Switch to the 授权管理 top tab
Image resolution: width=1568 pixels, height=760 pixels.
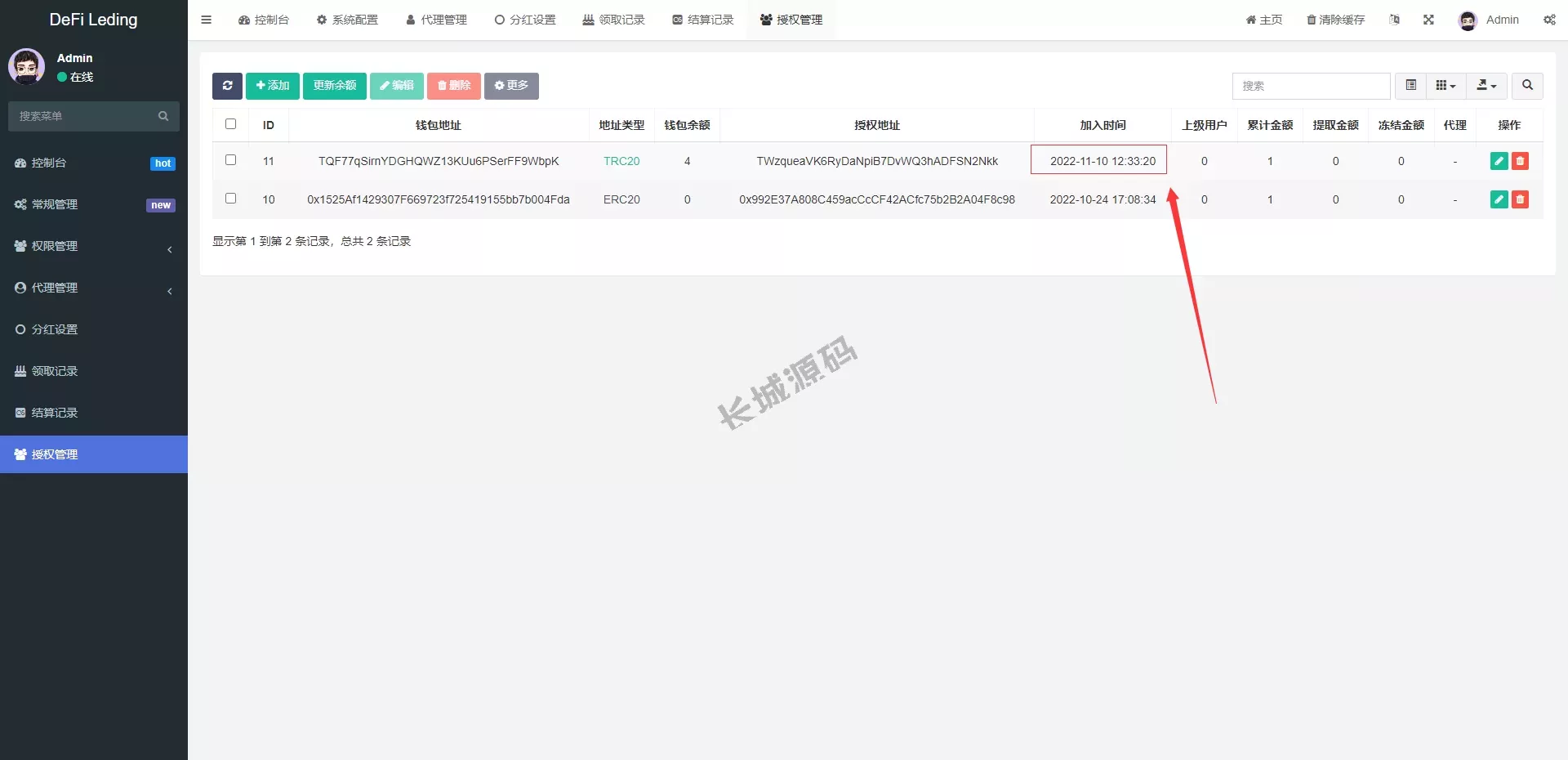[x=791, y=20]
